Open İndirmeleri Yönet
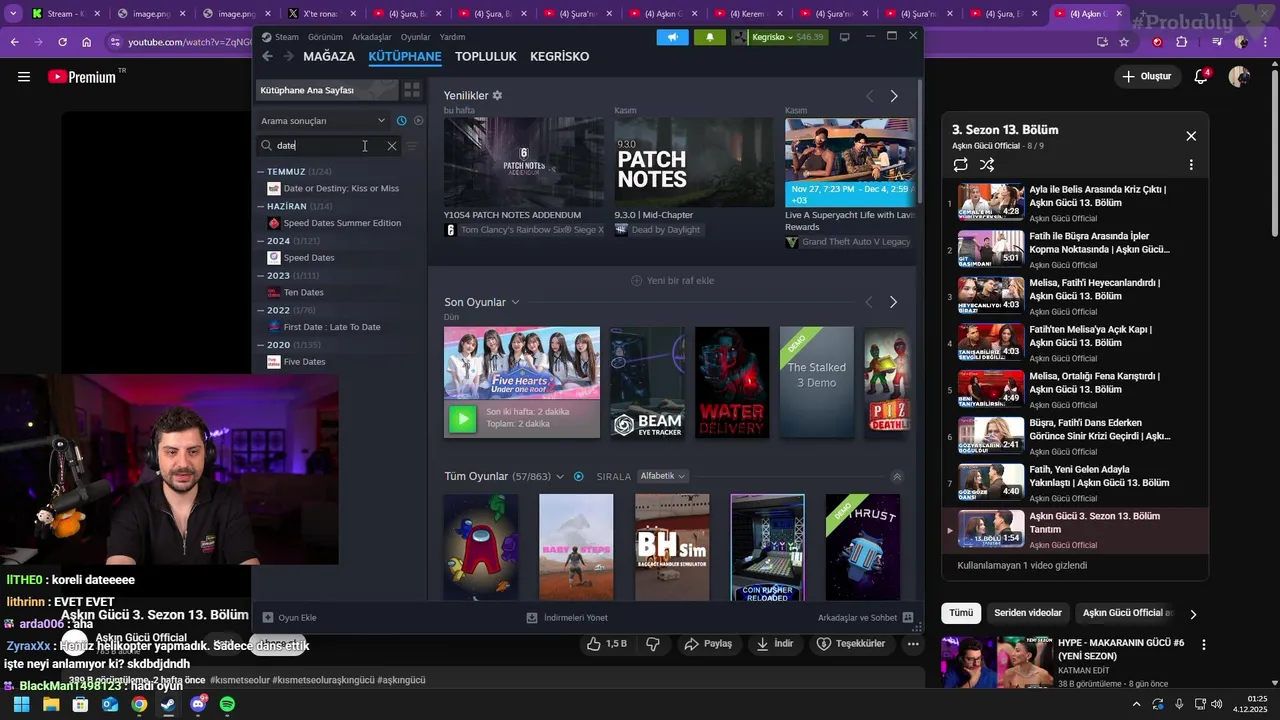This screenshot has height=720, width=1280. click(x=567, y=618)
